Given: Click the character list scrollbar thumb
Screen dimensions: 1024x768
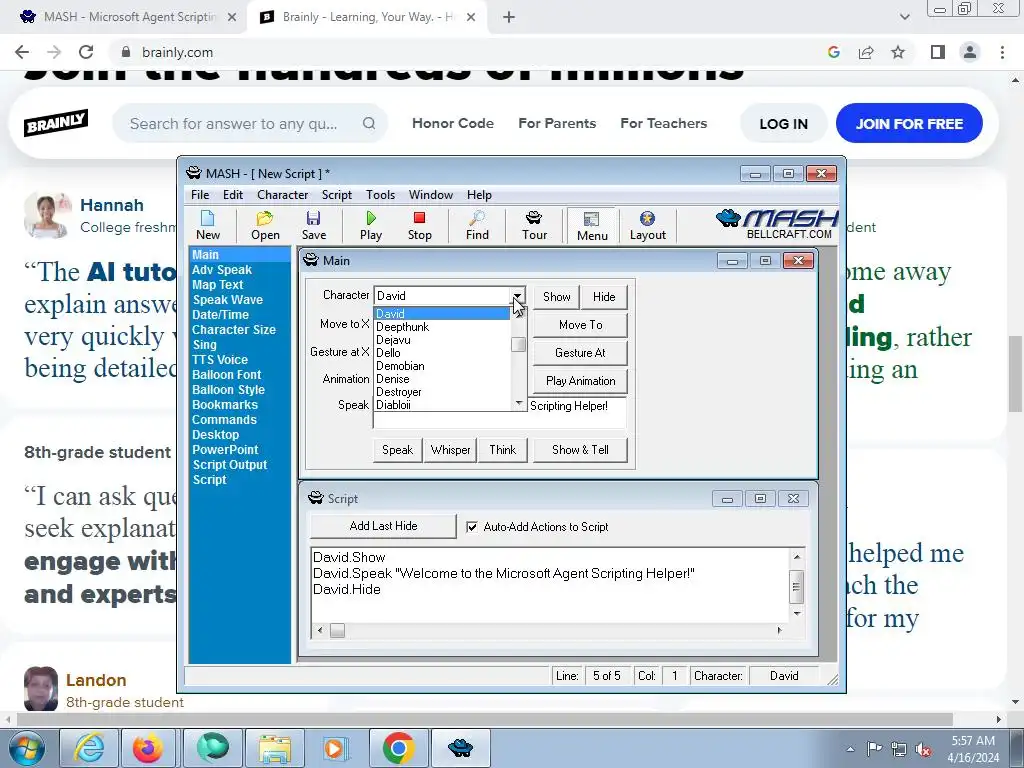Looking at the screenshot, I should coord(519,344).
